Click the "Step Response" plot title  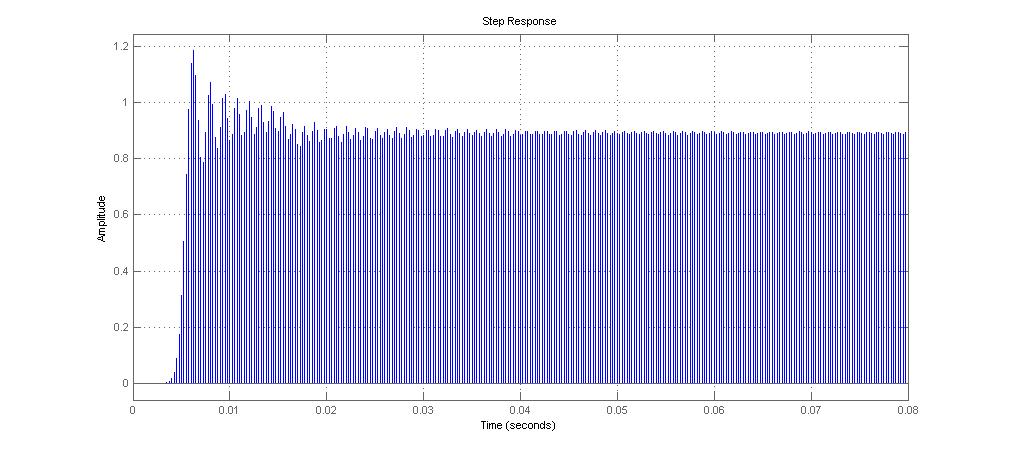click(x=519, y=22)
